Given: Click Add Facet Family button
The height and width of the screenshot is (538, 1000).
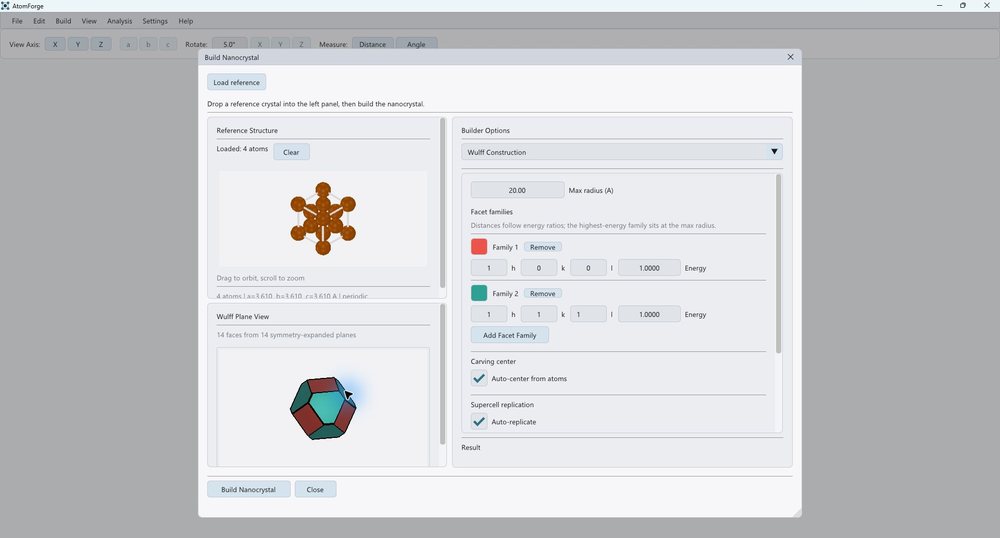Looking at the screenshot, I should [x=510, y=335].
